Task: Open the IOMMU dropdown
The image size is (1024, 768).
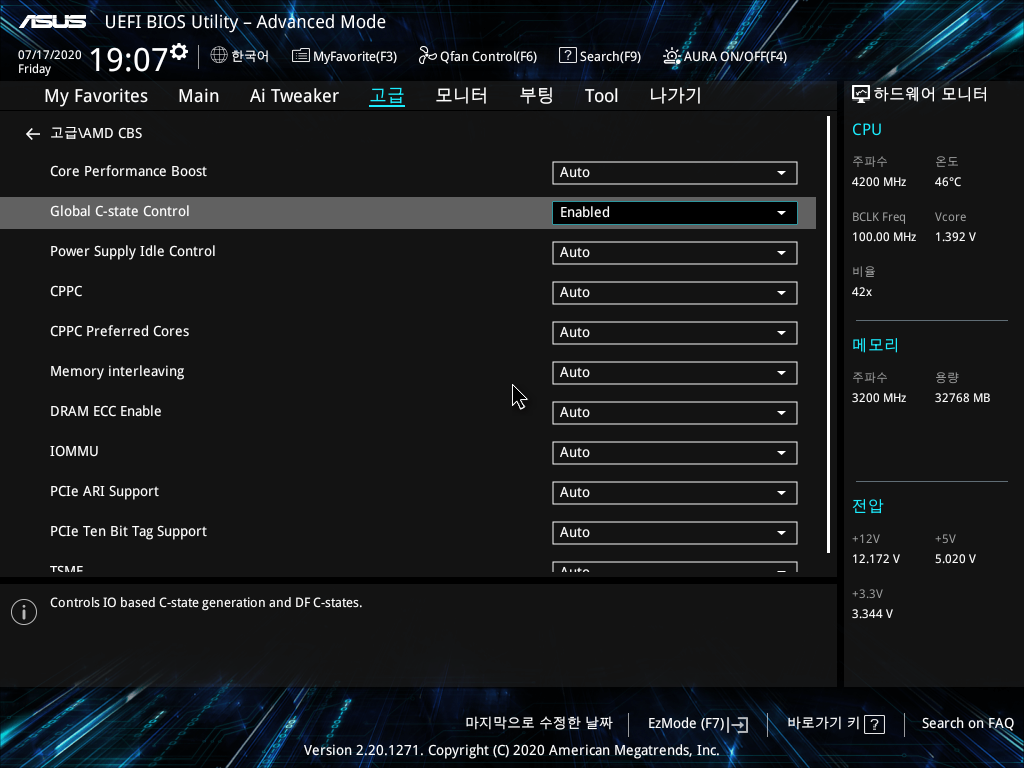Action: [675, 453]
